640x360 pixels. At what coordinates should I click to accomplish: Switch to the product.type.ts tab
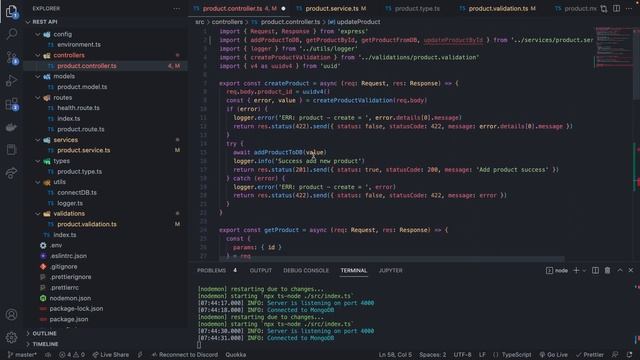pos(413,9)
